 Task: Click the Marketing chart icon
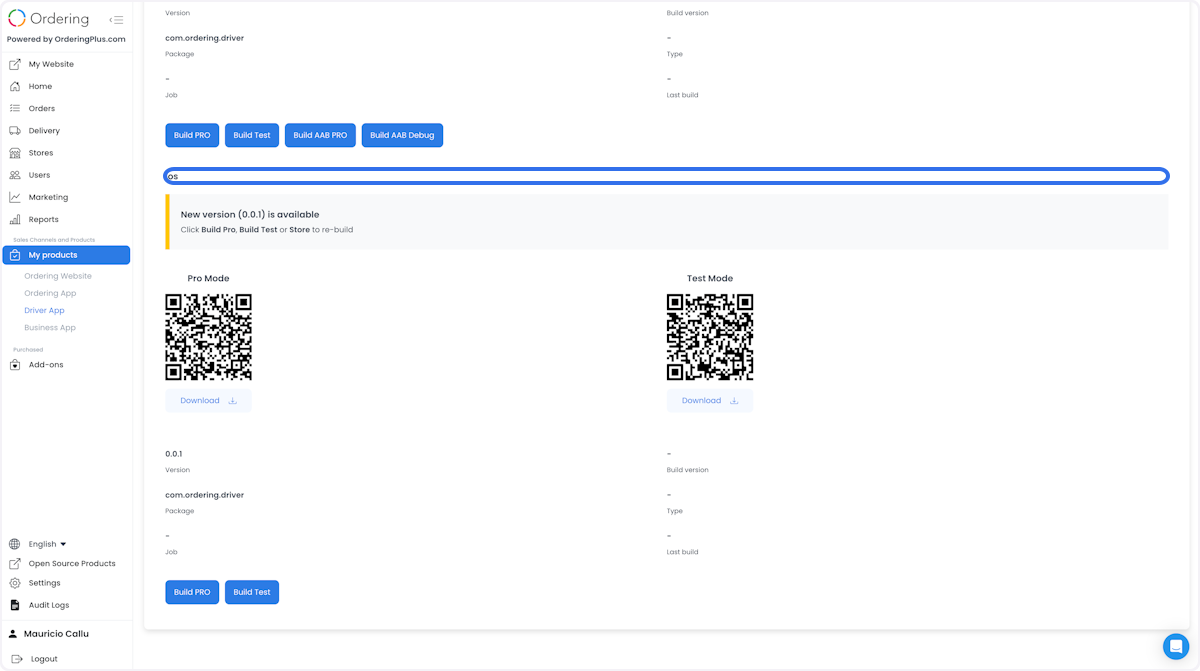pyautogui.click(x=15, y=197)
